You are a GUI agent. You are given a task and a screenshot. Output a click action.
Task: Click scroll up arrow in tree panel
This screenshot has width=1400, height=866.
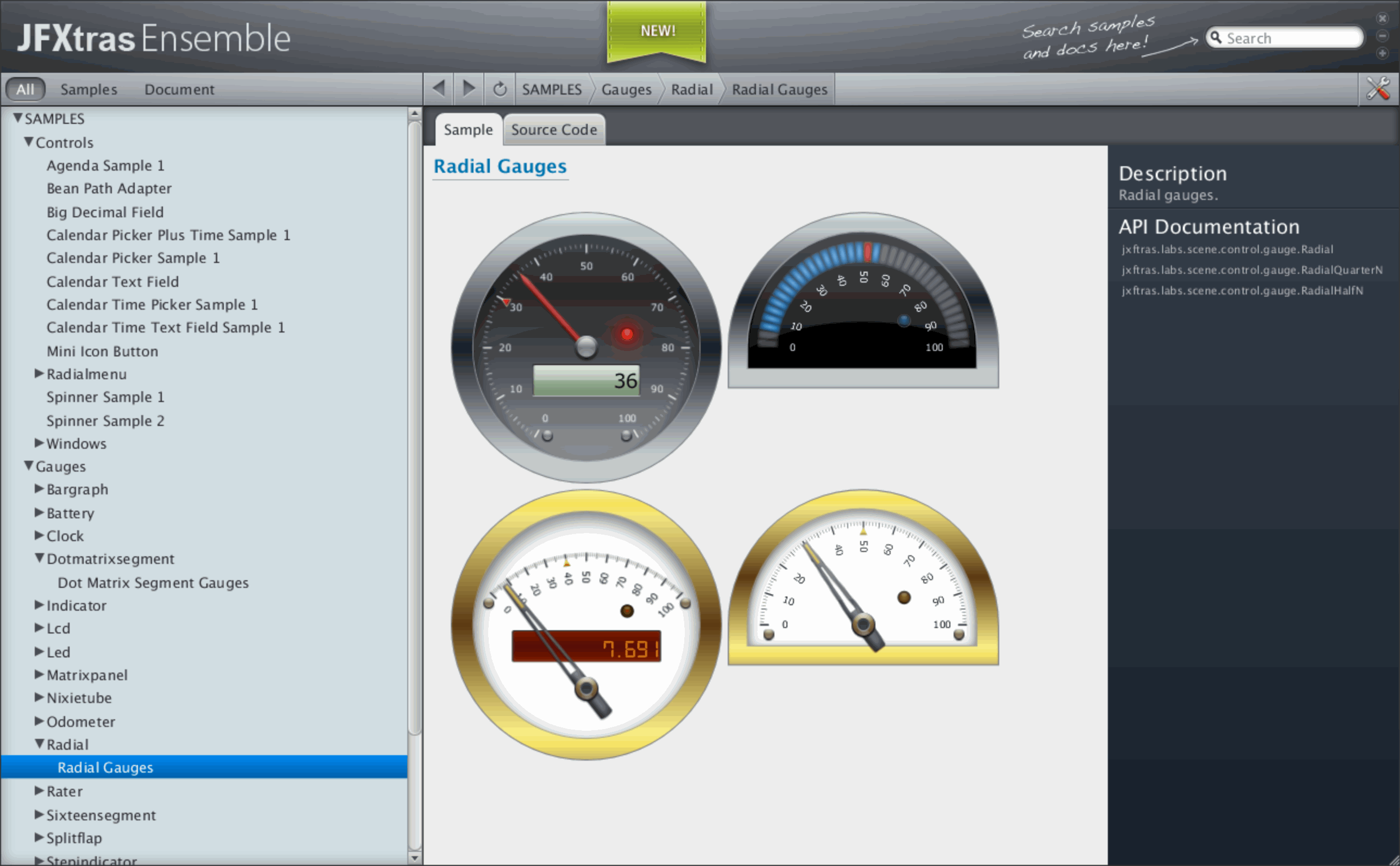click(x=414, y=114)
